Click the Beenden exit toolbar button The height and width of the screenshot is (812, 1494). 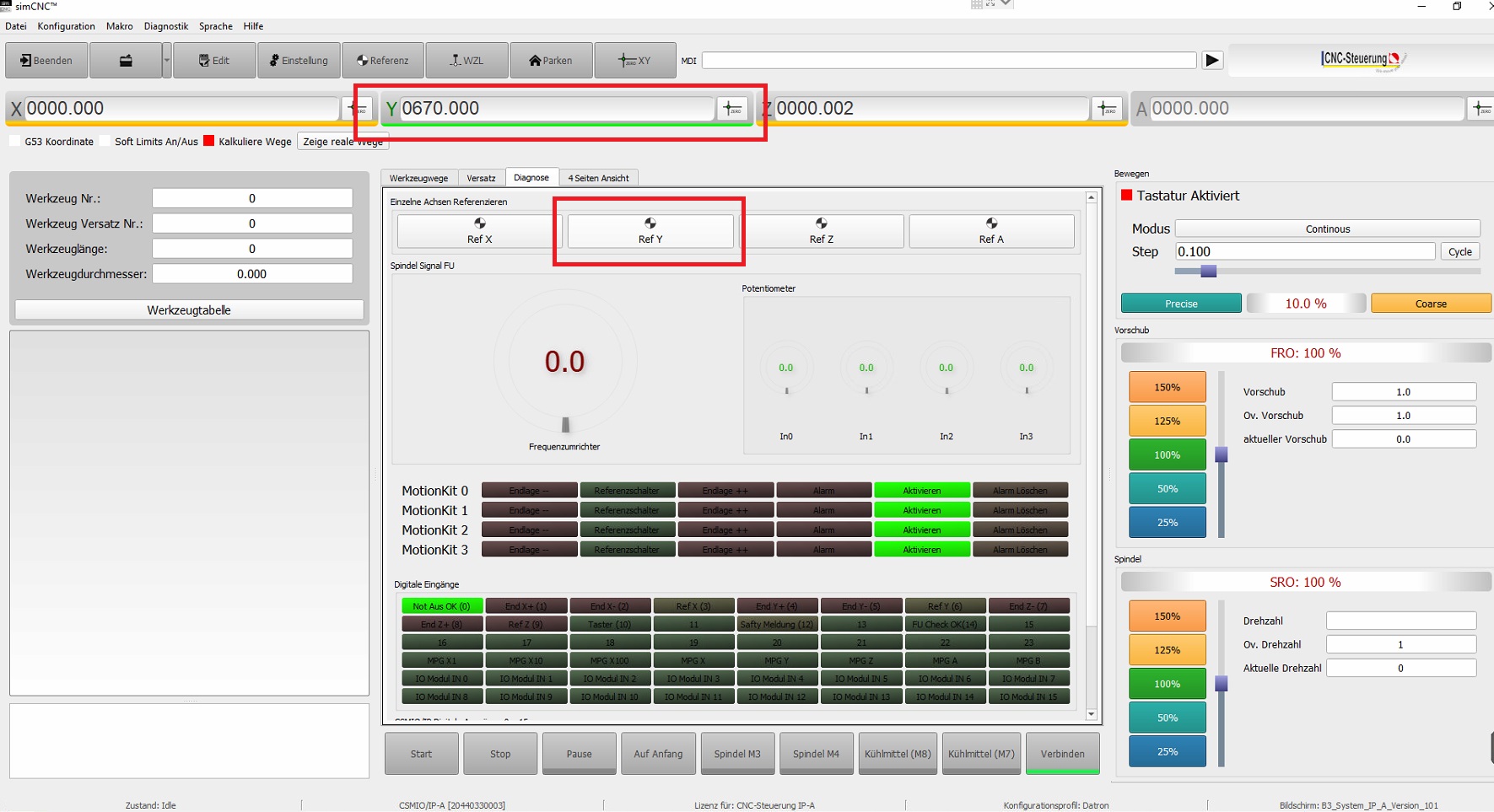(x=46, y=61)
